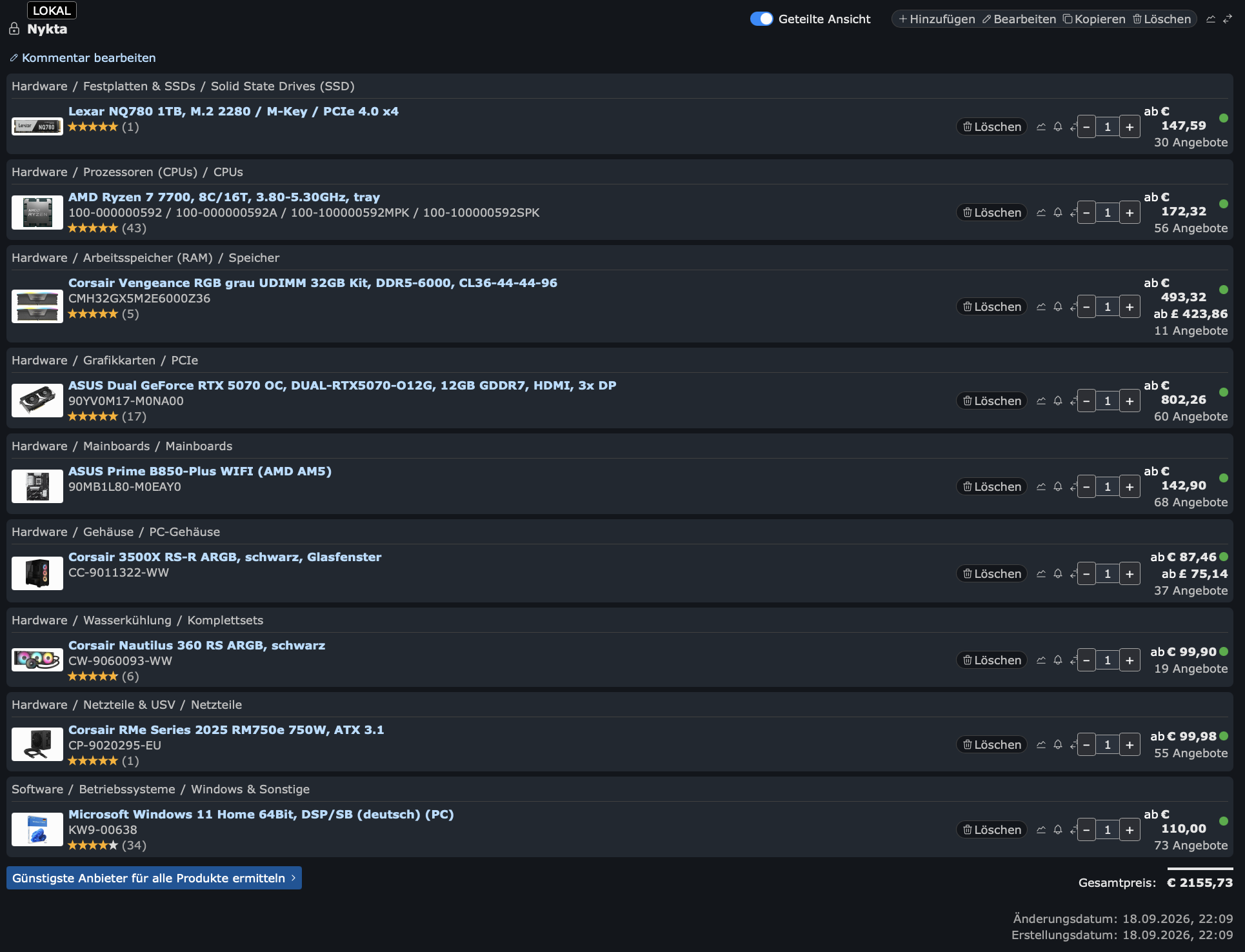The width and height of the screenshot is (1245, 952).
Task: Click the total price "€ 2155,73"
Action: [x=1200, y=883]
